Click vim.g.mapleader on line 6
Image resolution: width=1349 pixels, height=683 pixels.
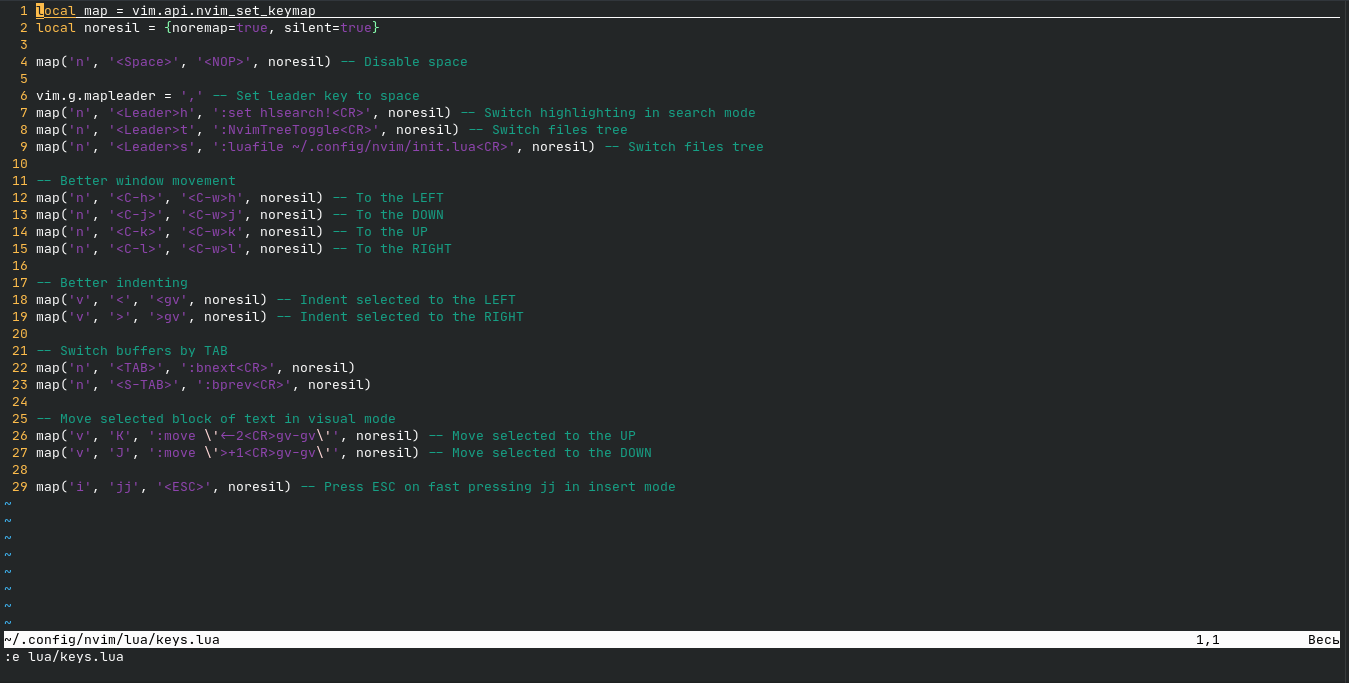[95, 95]
